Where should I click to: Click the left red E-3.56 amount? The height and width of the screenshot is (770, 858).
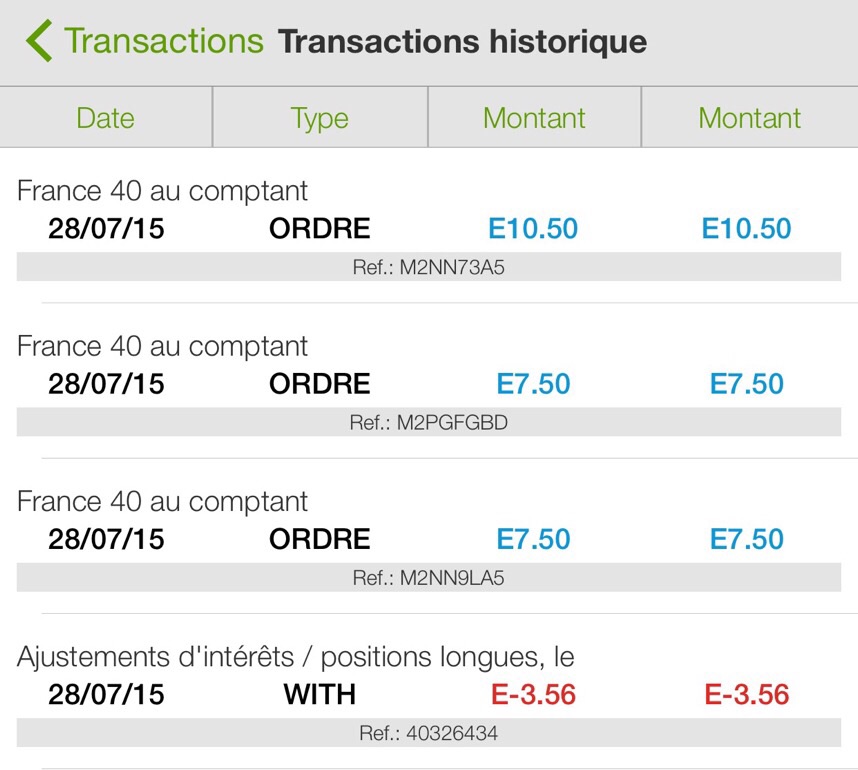click(533, 694)
